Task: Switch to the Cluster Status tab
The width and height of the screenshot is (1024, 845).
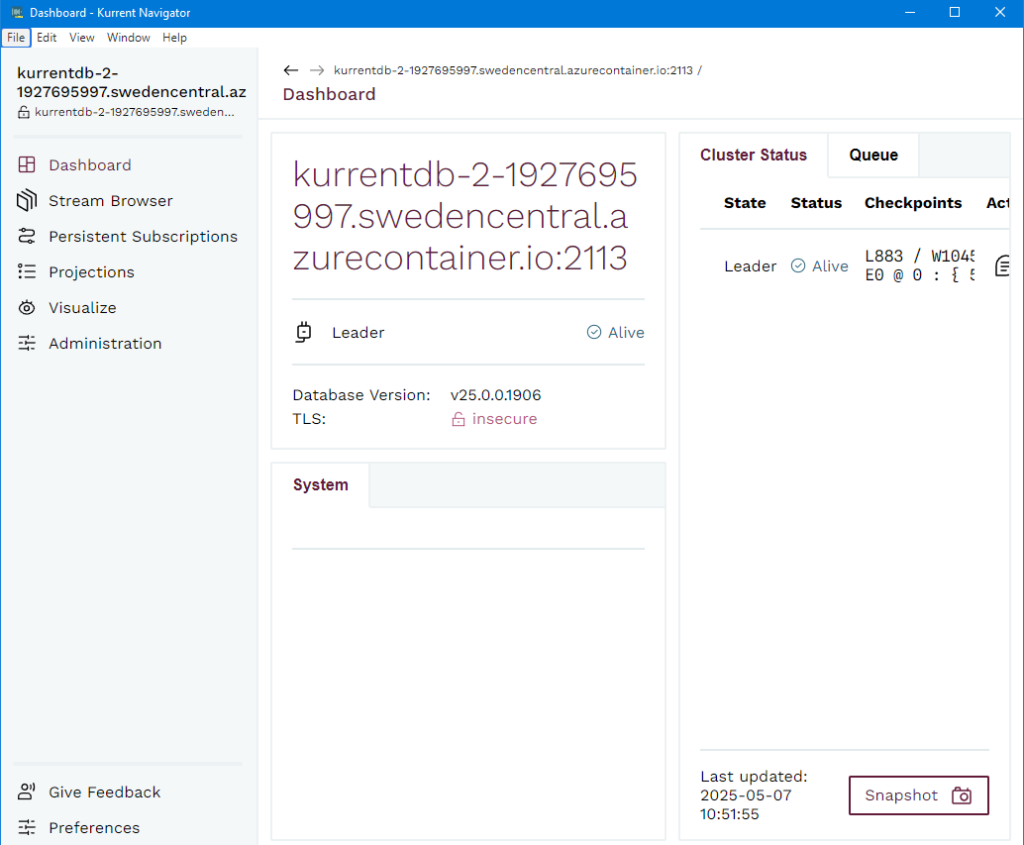Action: (754, 155)
